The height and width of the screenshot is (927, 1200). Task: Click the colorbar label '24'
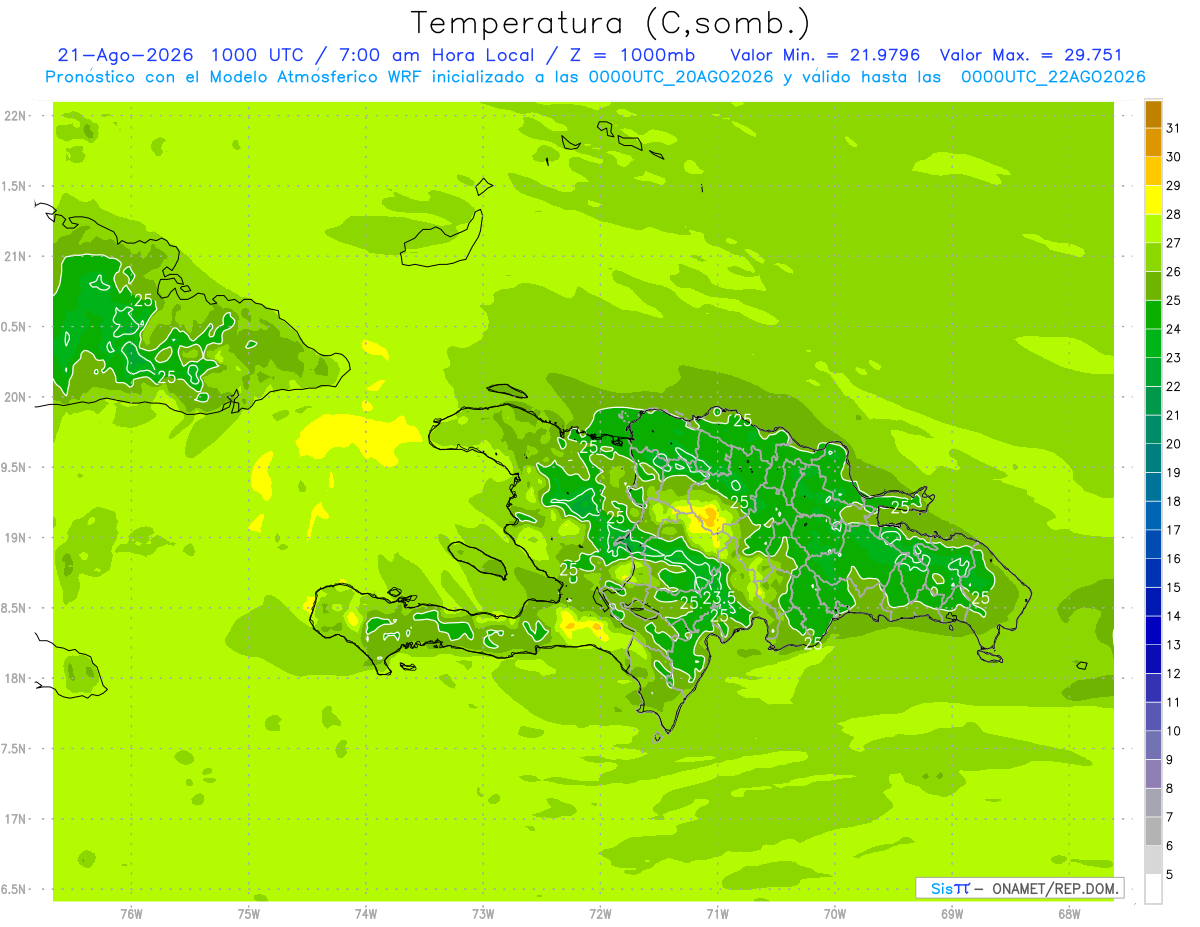[x=1174, y=329]
